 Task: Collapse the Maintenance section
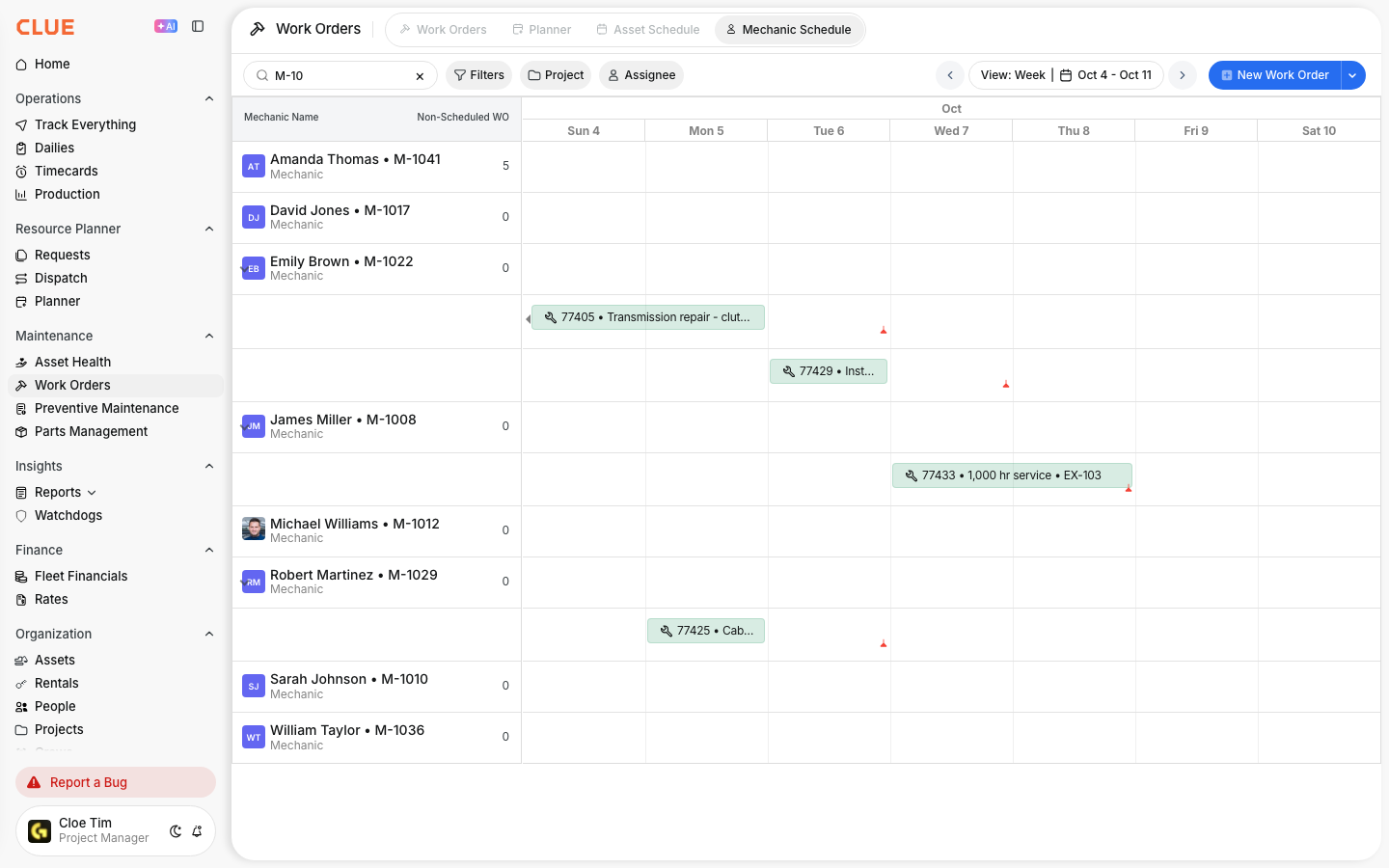pyautogui.click(x=209, y=336)
